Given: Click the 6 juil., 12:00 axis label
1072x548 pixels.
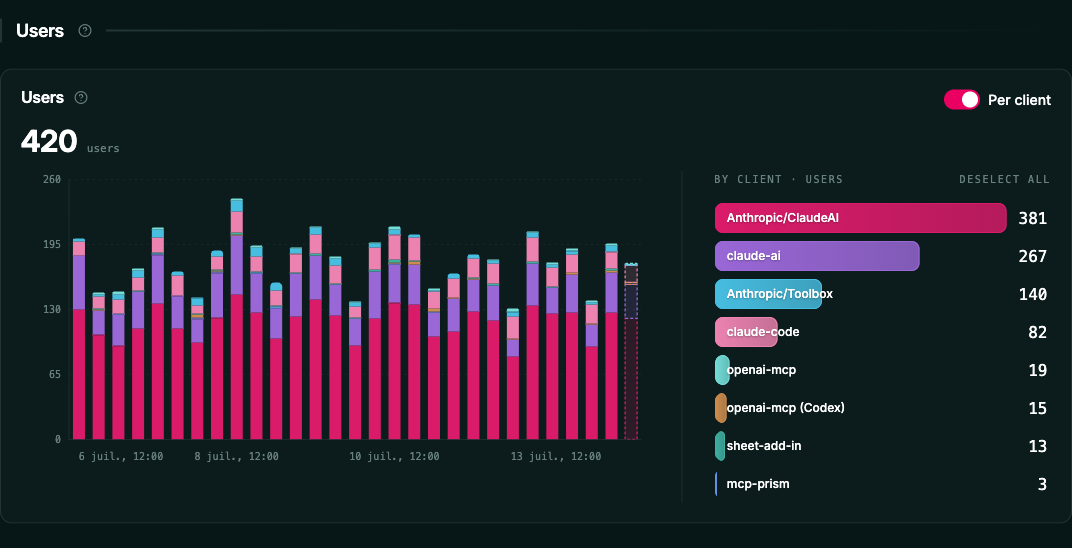Looking at the screenshot, I should tap(121, 456).
